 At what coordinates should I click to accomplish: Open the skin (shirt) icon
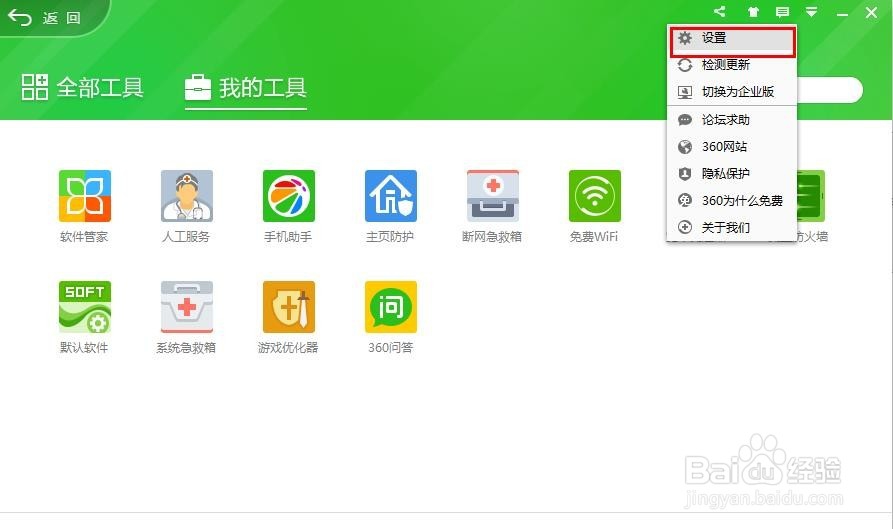coord(753,12)
